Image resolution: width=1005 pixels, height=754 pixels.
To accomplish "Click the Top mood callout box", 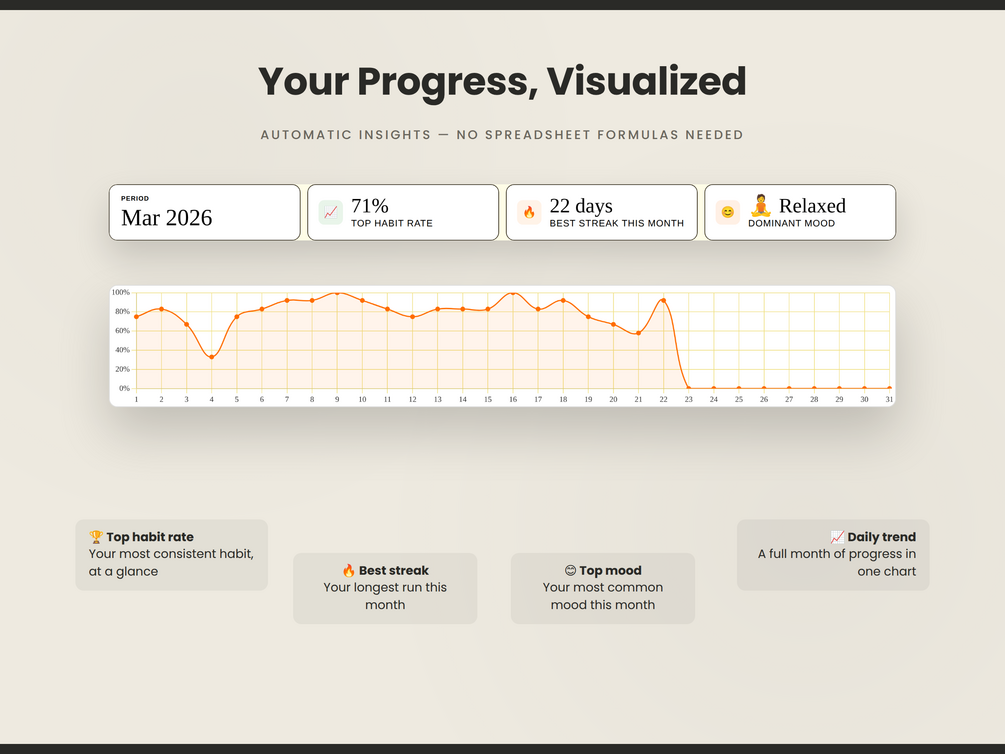I will [603, 588].
